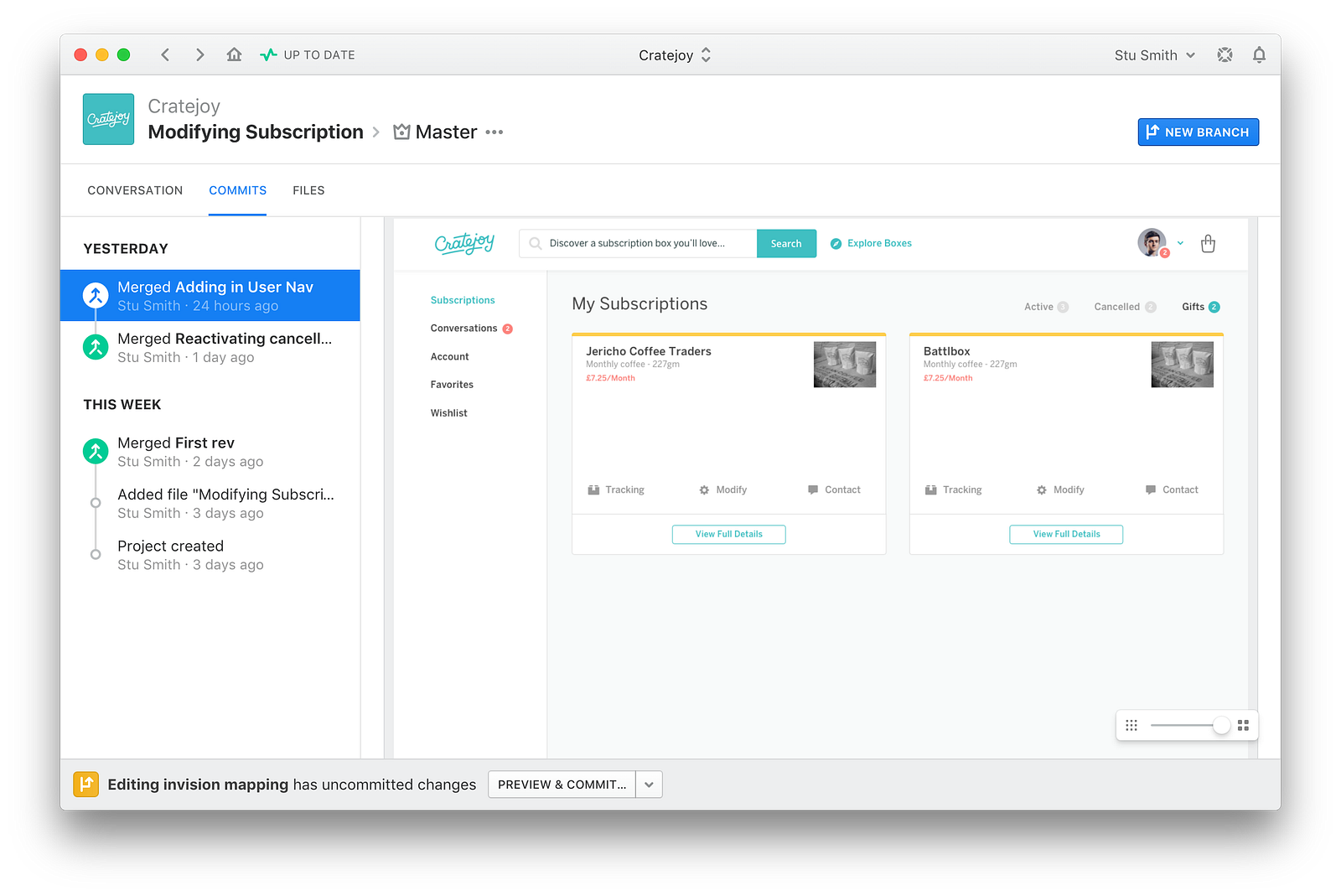Image resolution: width=1341 pixels, height=896 pixels.
Task: Expand the Preview & Commit dropdown arrow
Action: click(649, 785)
